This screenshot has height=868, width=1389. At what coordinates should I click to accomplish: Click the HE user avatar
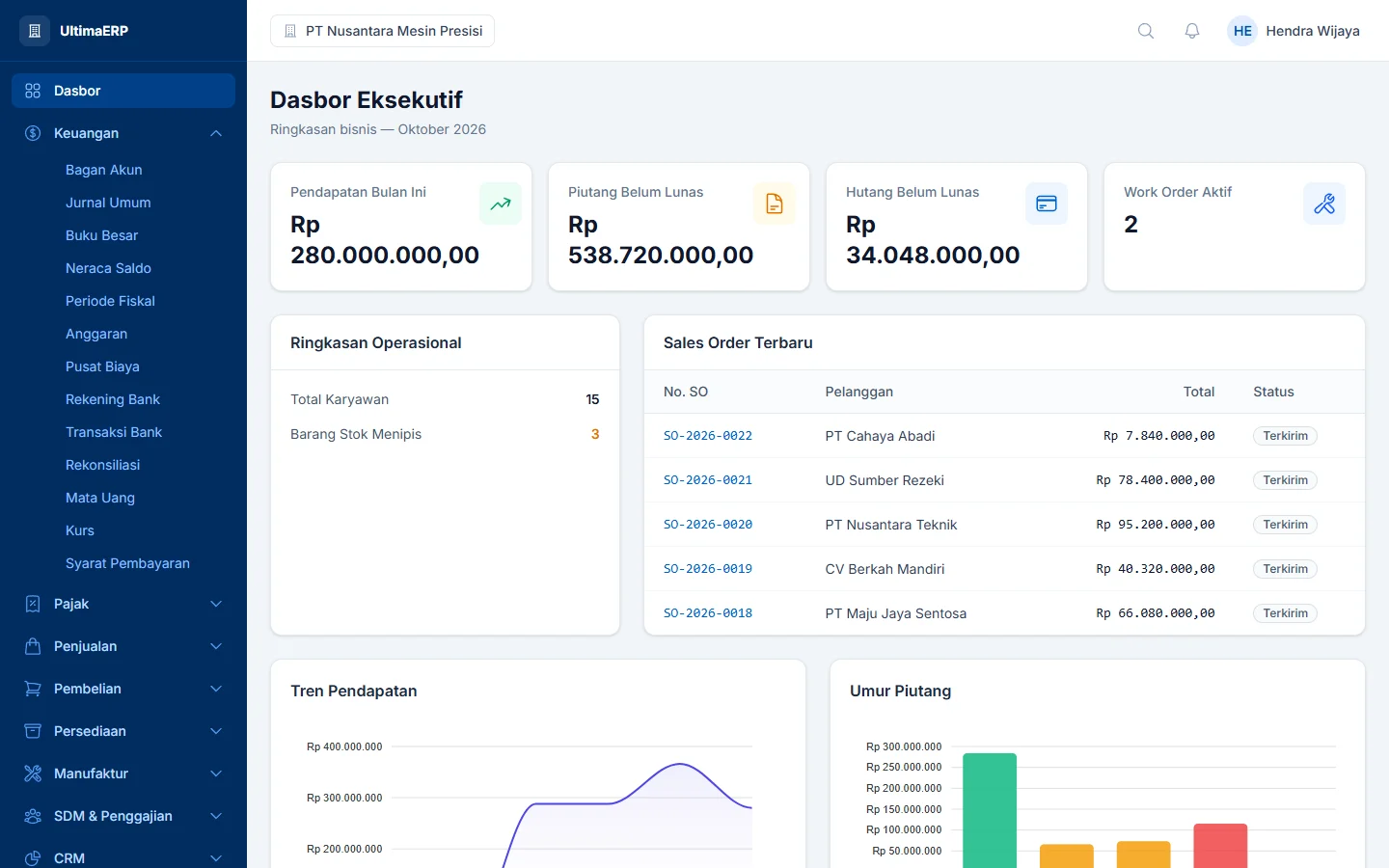[x=1242, y=31]
